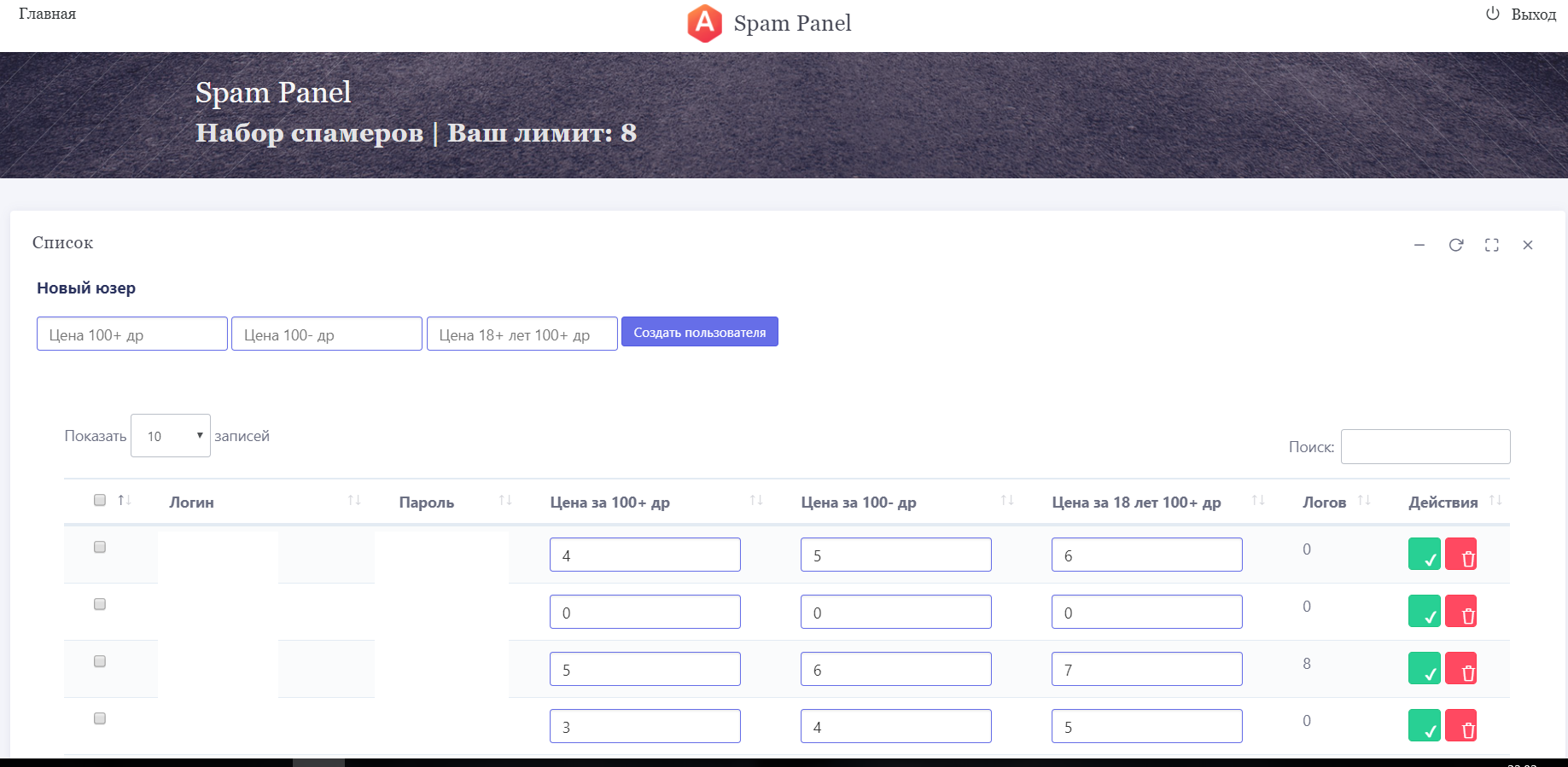
Task: Sort by Цена за 18 лет 100+ др arrows
Action: (1258, 500)
